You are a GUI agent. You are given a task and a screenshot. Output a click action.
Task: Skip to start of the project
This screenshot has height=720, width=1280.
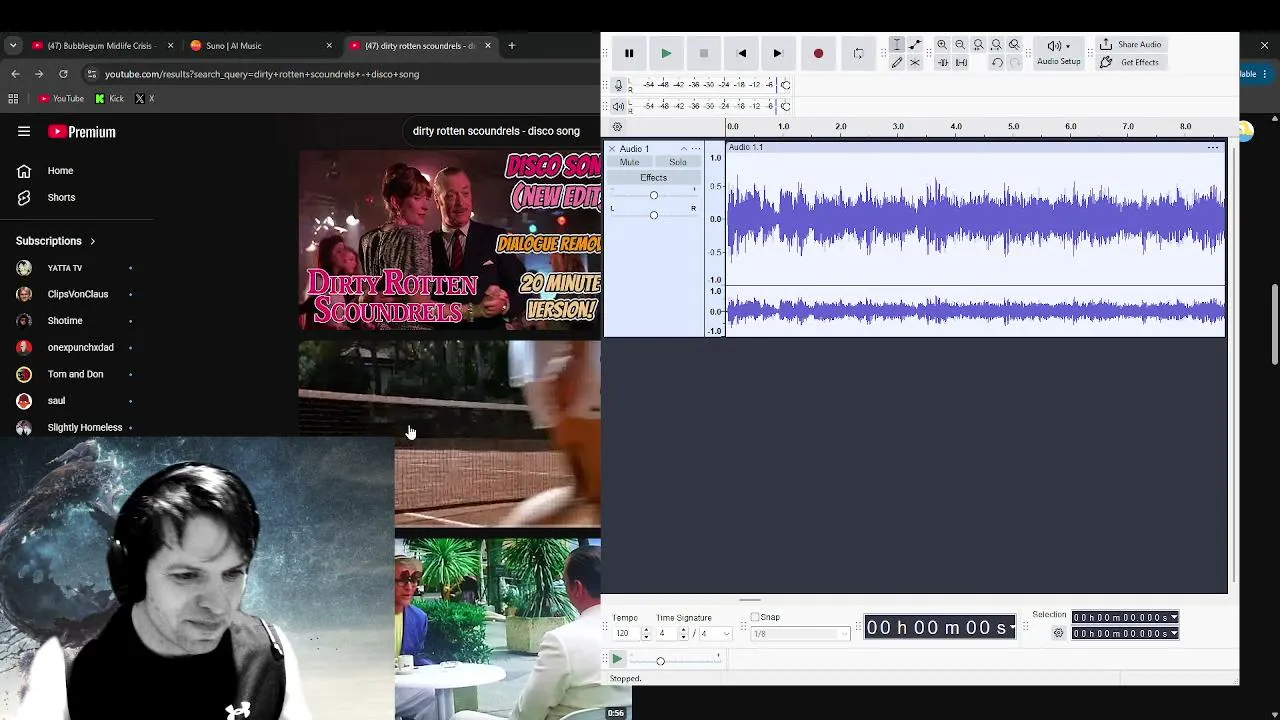point(741,54)
